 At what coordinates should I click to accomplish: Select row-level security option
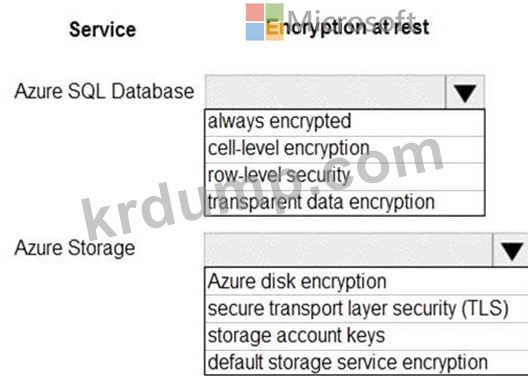[x=344, y=176]
